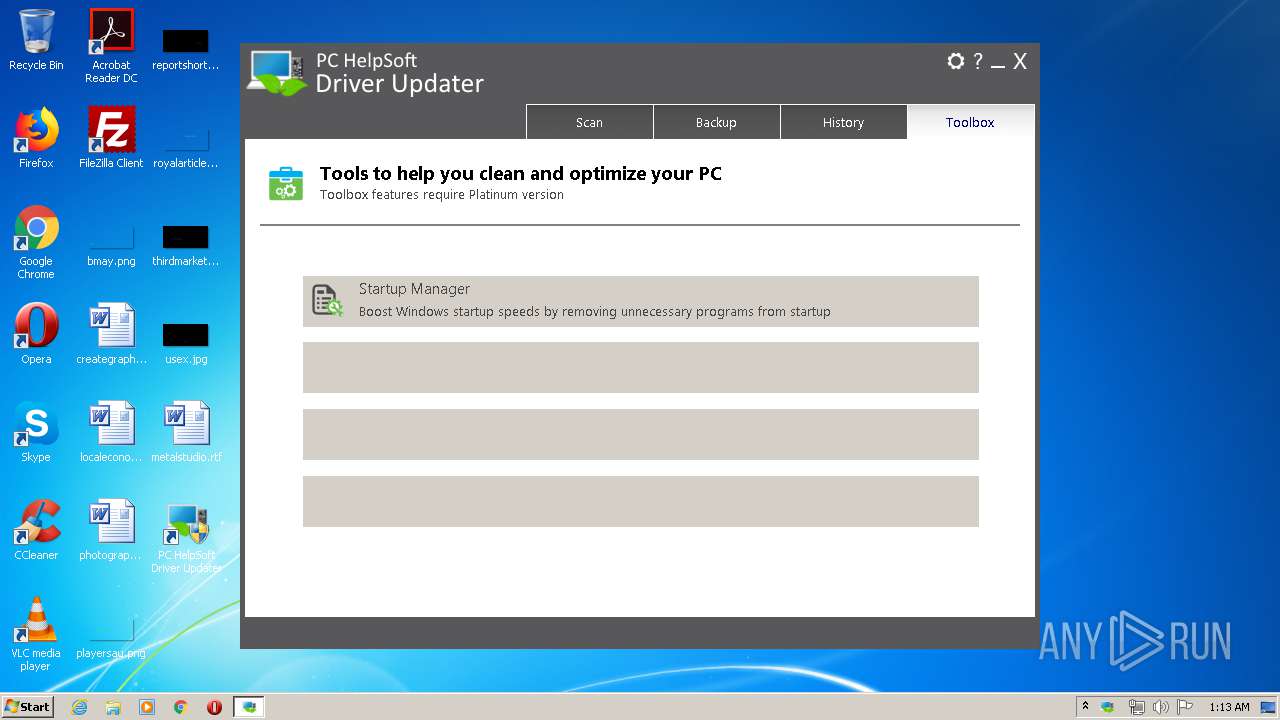Select the metalstudio.rtf document icon
The image size is (1280, 720).
(x=186, y=432)
